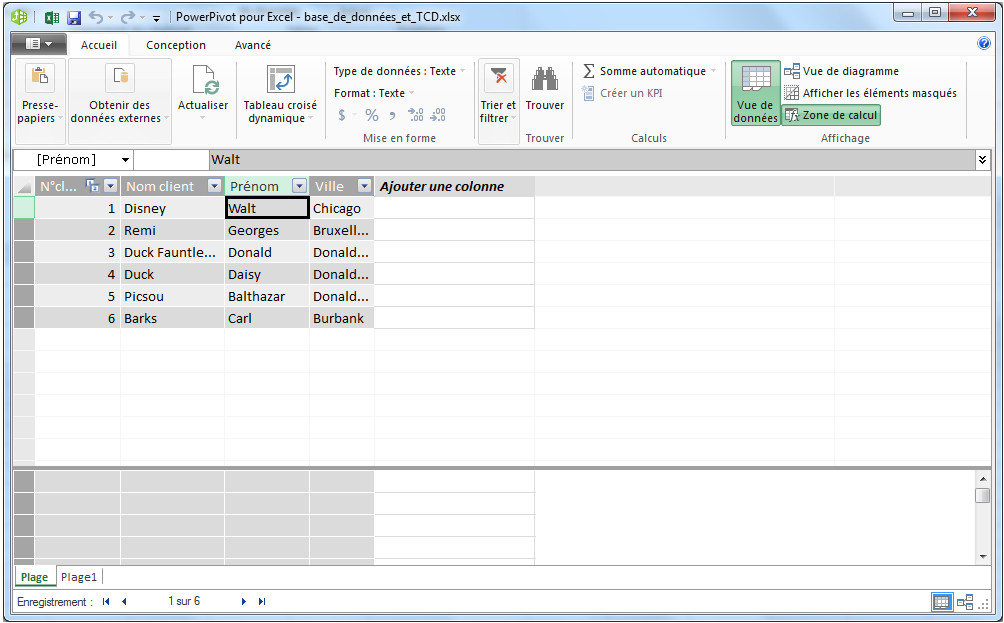Switch to Vue de diagramme
Image resolution: width=1004 pixels, height=623 pixels.
coord(841,71)
